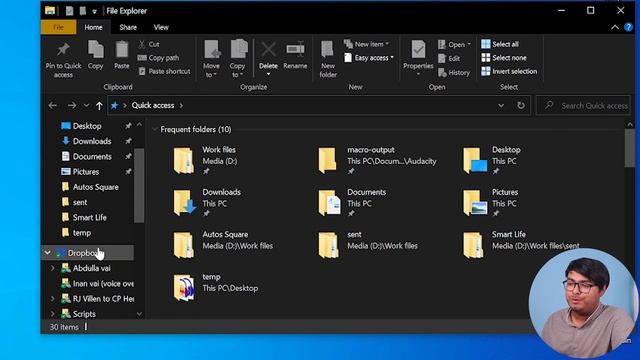Open the macro-output folder
The width and height of the screenshot is (640, 360).
[x=378, y=161]
